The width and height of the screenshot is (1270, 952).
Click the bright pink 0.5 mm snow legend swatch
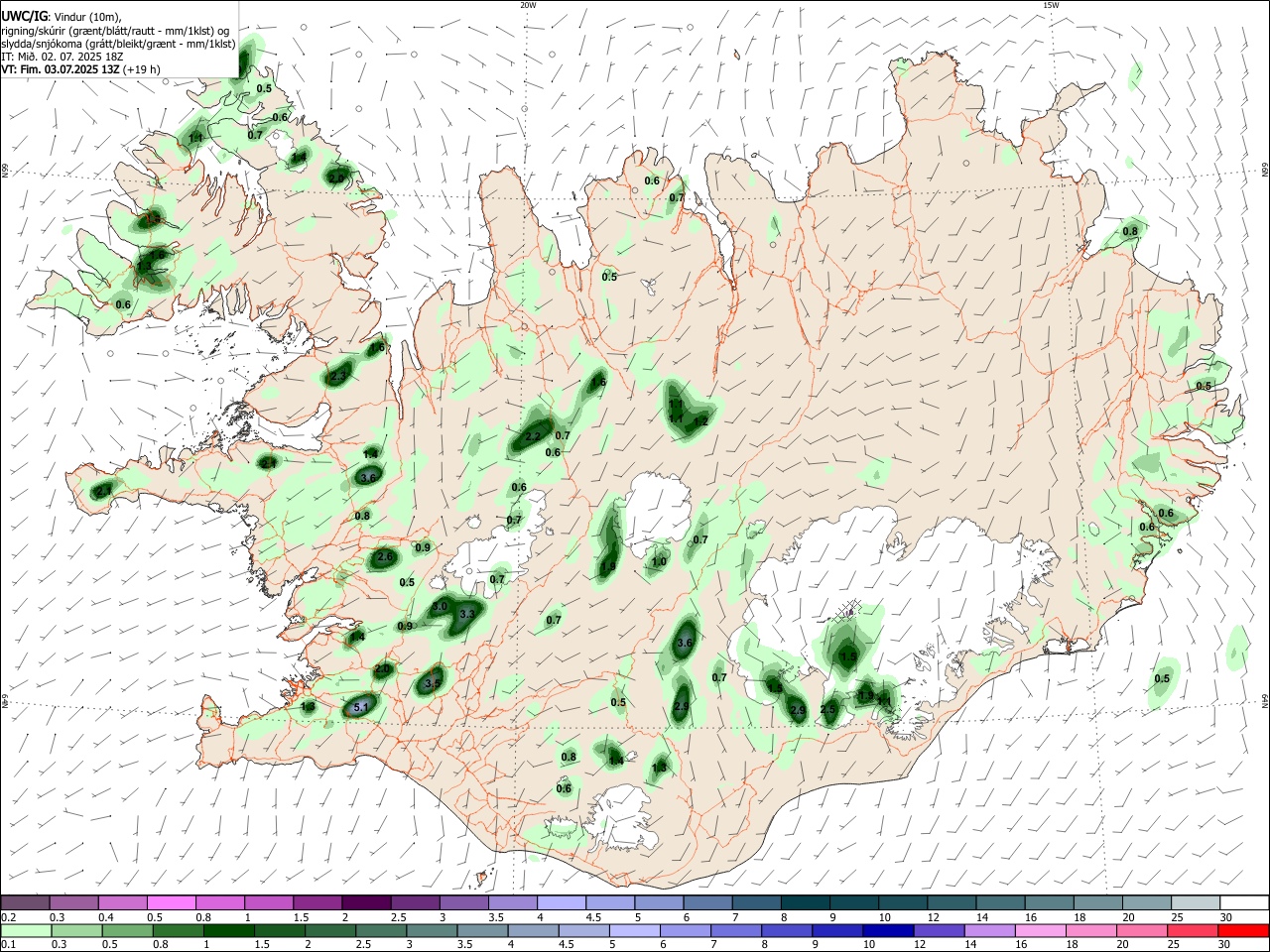[171, 903]
